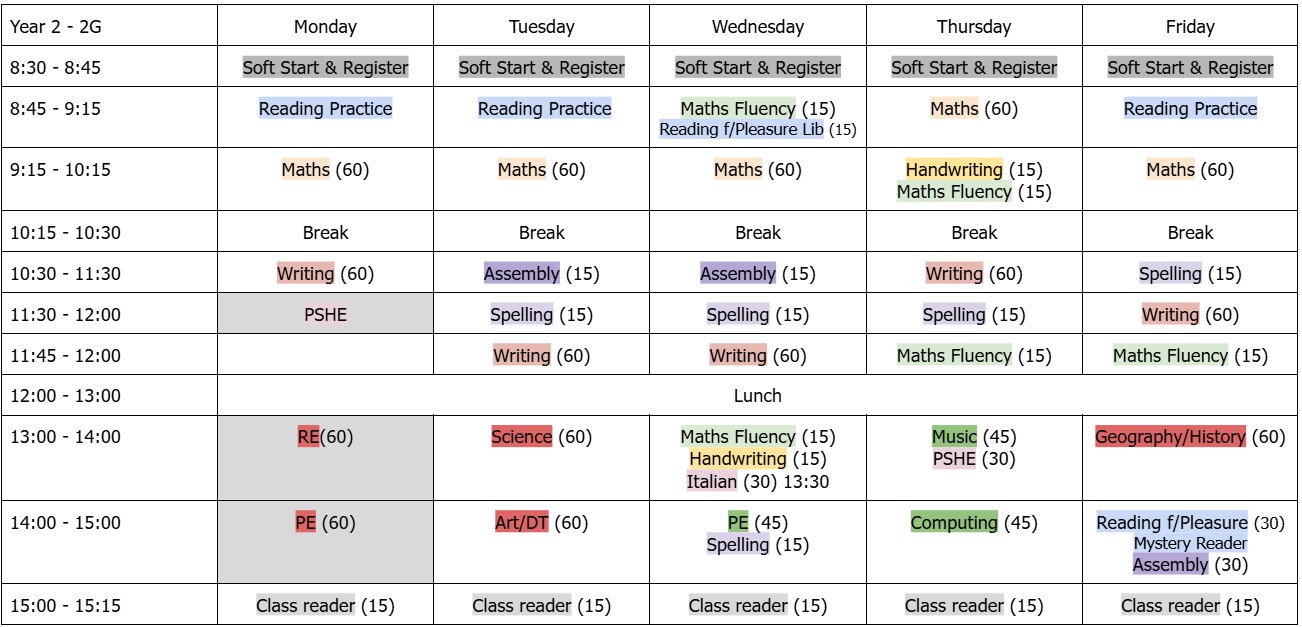Click the RE (60) lesson on Monday
1302x627 pixels.
coord(325,436)
